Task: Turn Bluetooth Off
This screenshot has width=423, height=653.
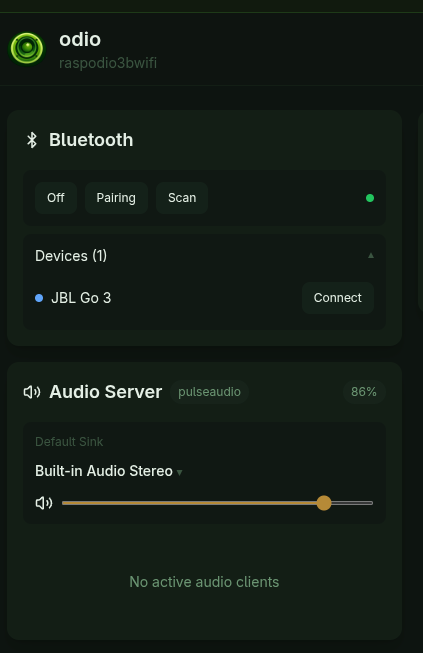Action: 56,198
